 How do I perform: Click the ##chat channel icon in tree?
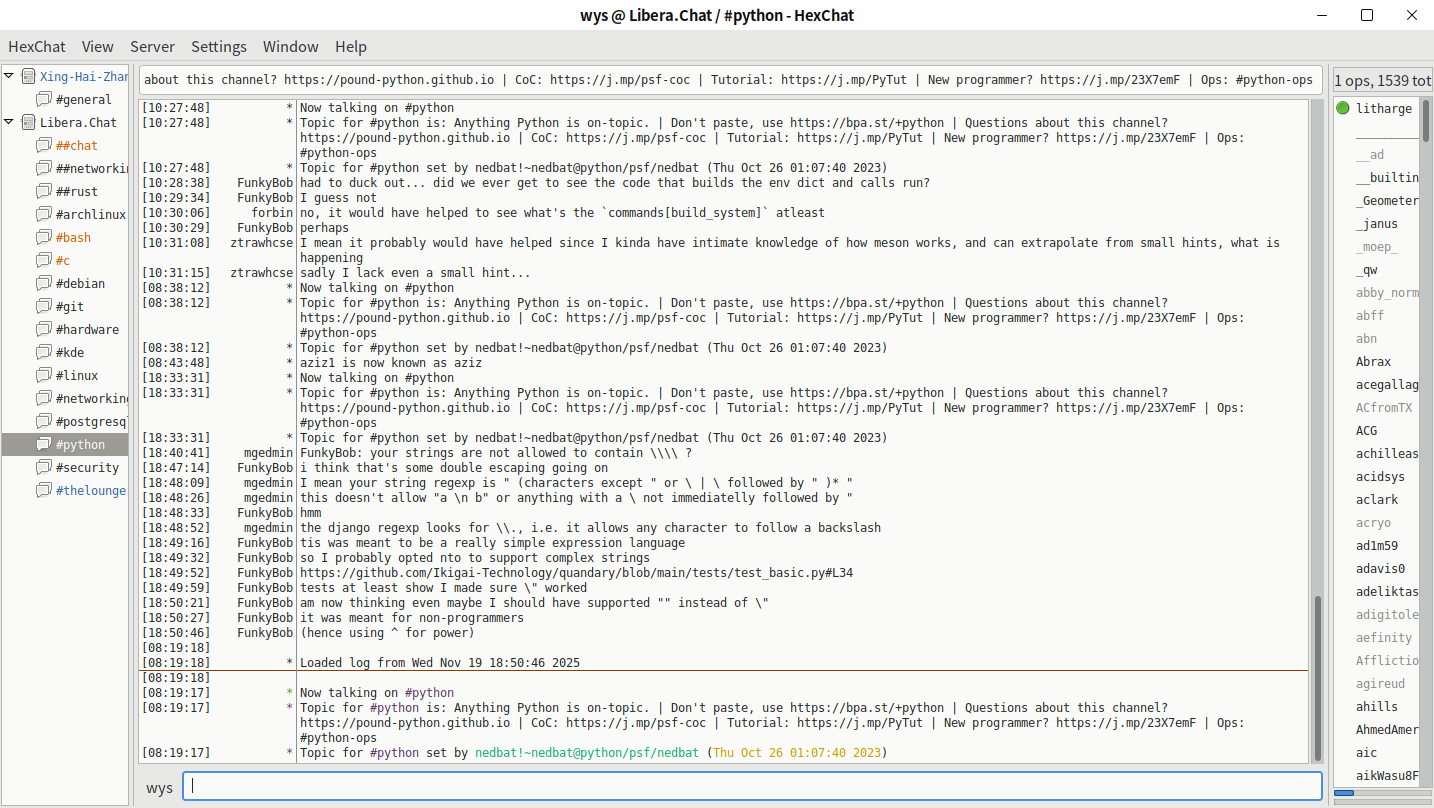(43, 146)
